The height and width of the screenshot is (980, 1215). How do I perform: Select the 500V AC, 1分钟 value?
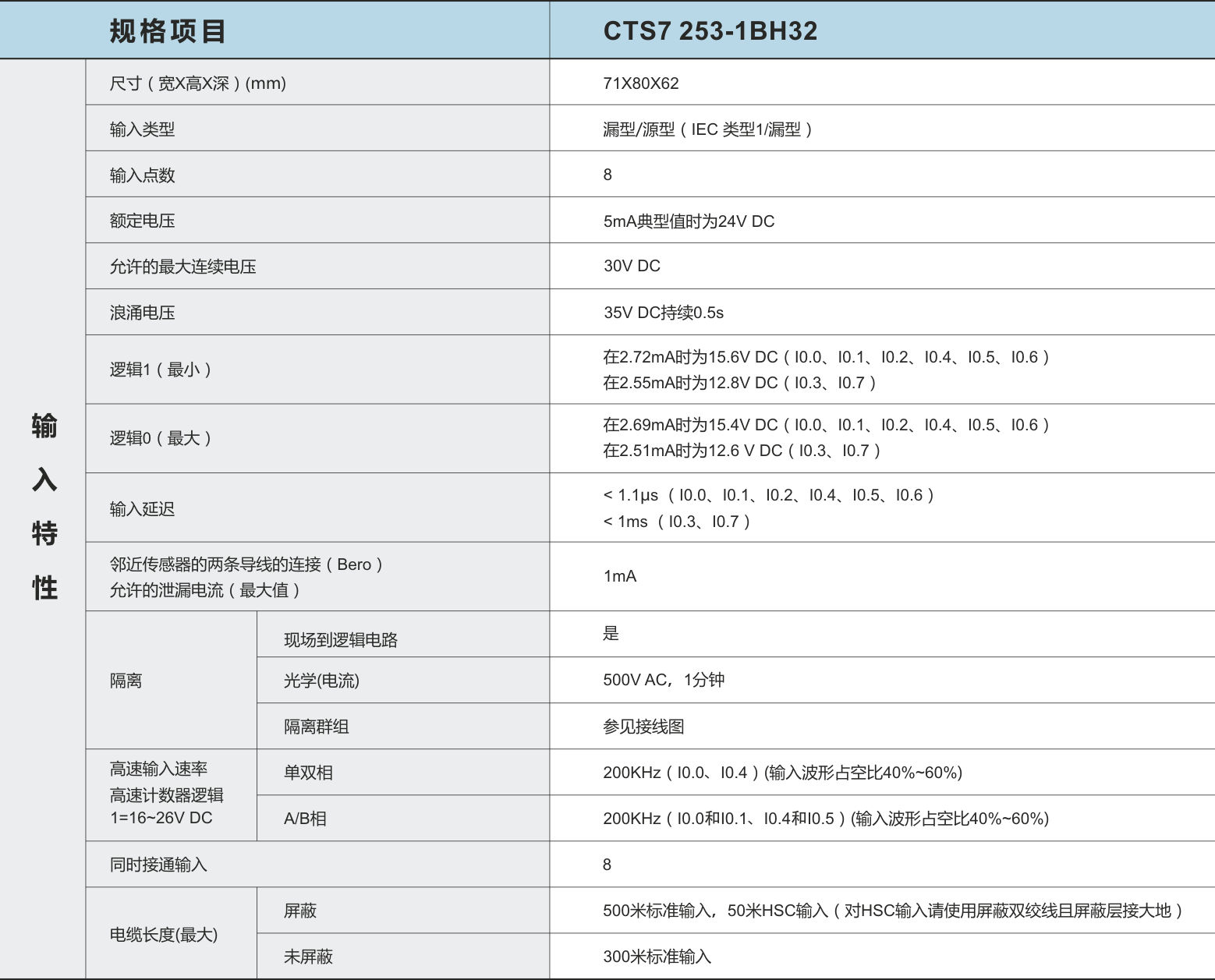[x=663, y=680]
